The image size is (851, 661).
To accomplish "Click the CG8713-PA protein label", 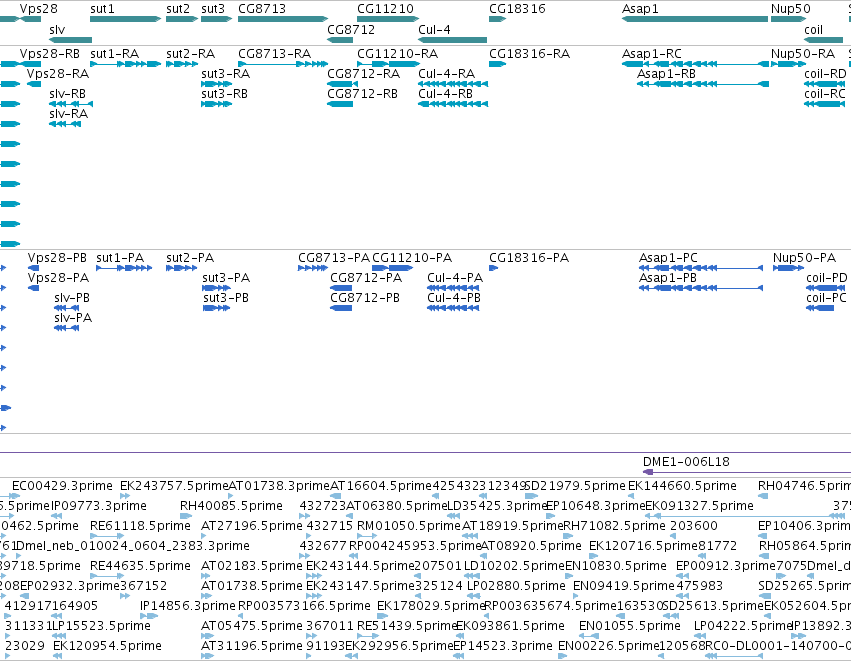I will coord(334,258).
